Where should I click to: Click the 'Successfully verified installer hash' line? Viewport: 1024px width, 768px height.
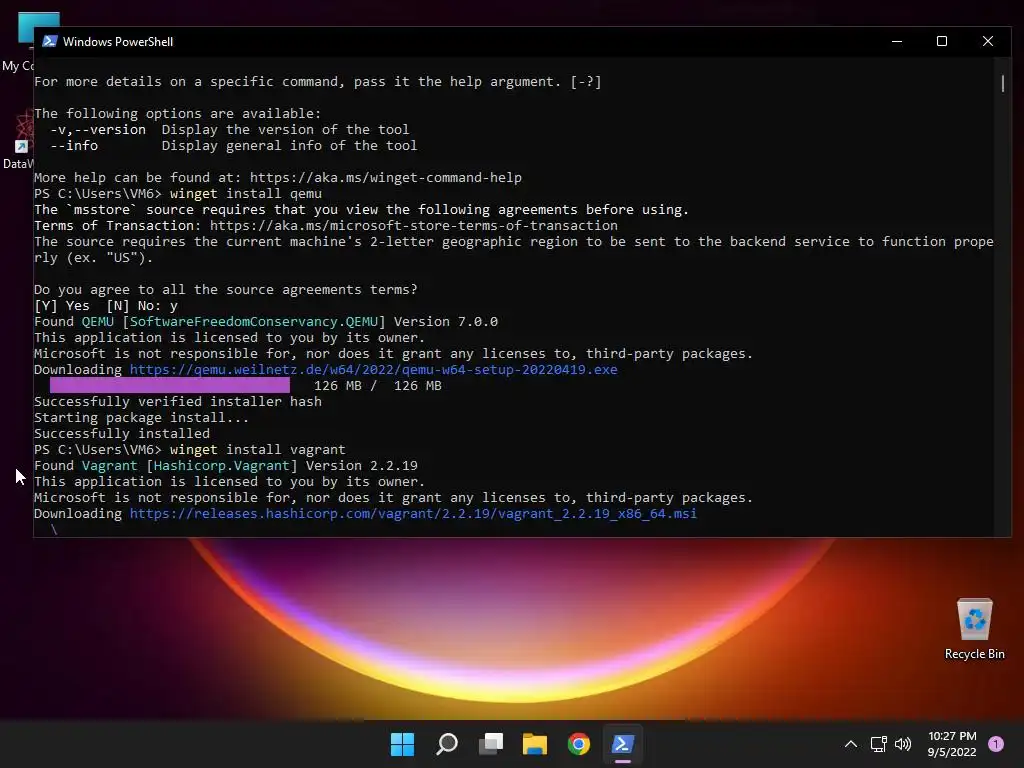[x=178, y=402]
